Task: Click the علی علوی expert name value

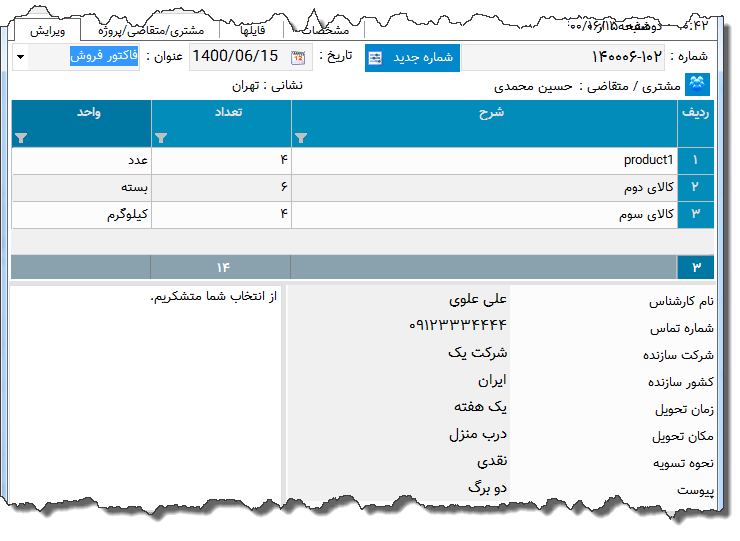Action: pos(478,299)
